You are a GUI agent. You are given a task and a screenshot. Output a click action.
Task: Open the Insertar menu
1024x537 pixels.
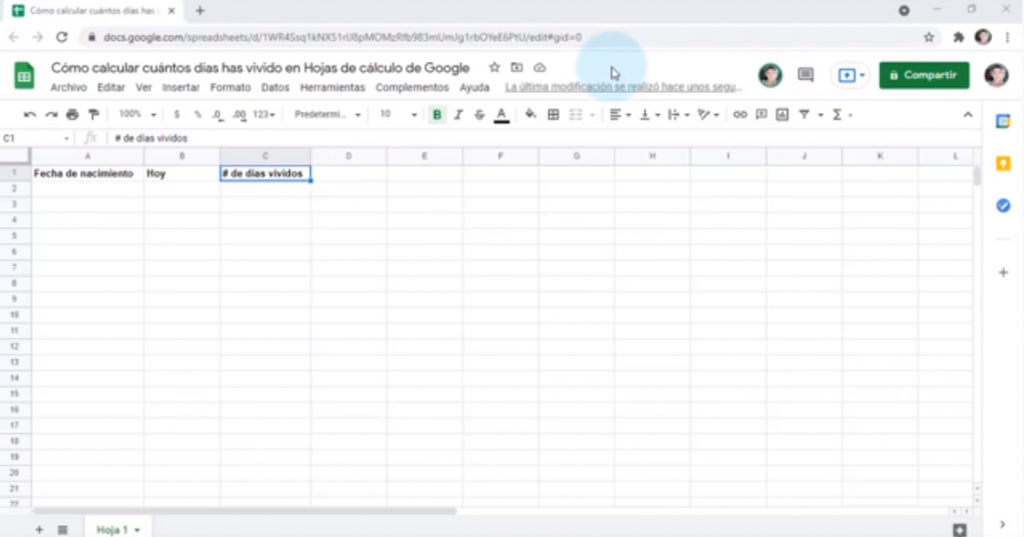pos(181,88)
